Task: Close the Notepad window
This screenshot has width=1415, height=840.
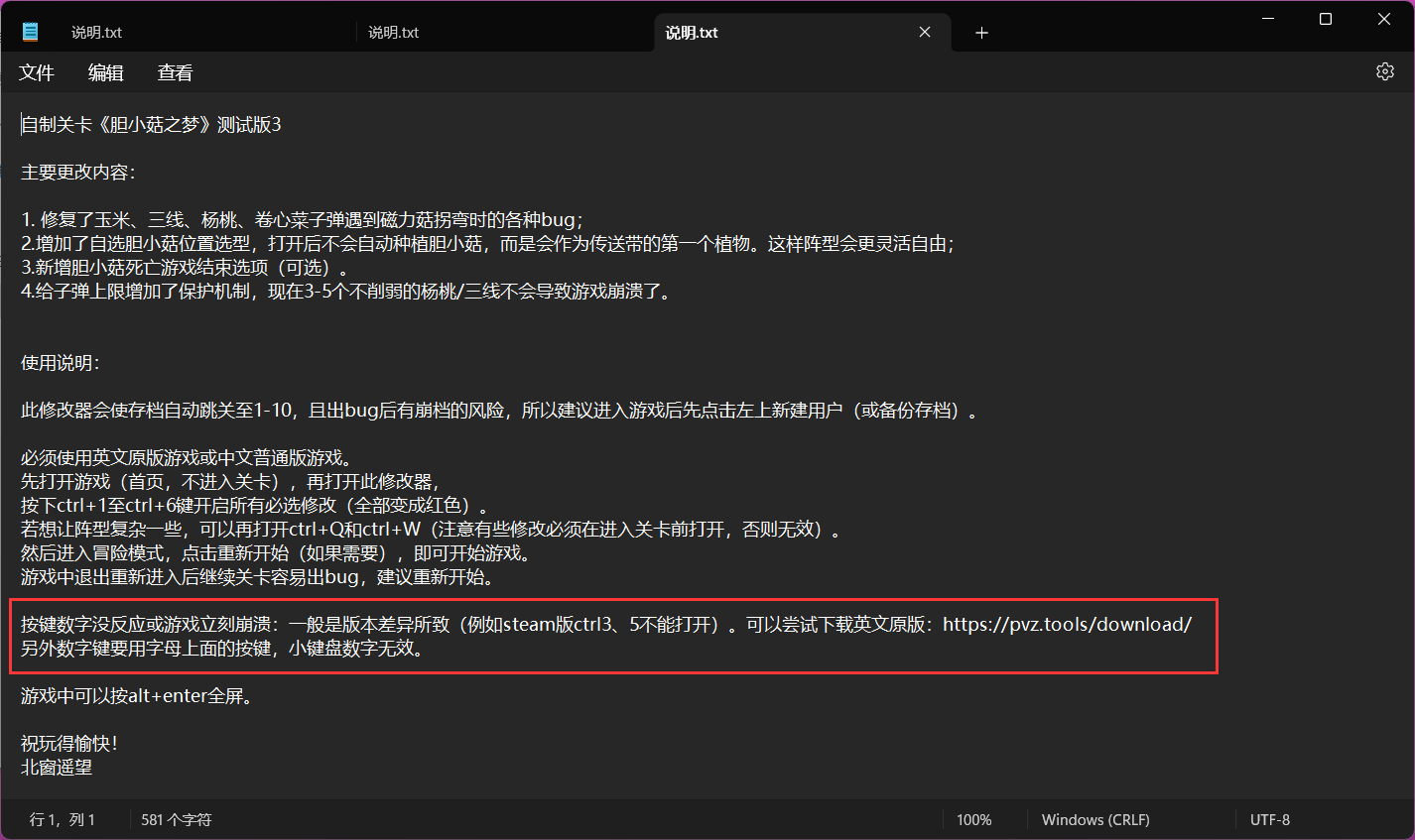Action: pyautogui.click(x=1384, y=19)
